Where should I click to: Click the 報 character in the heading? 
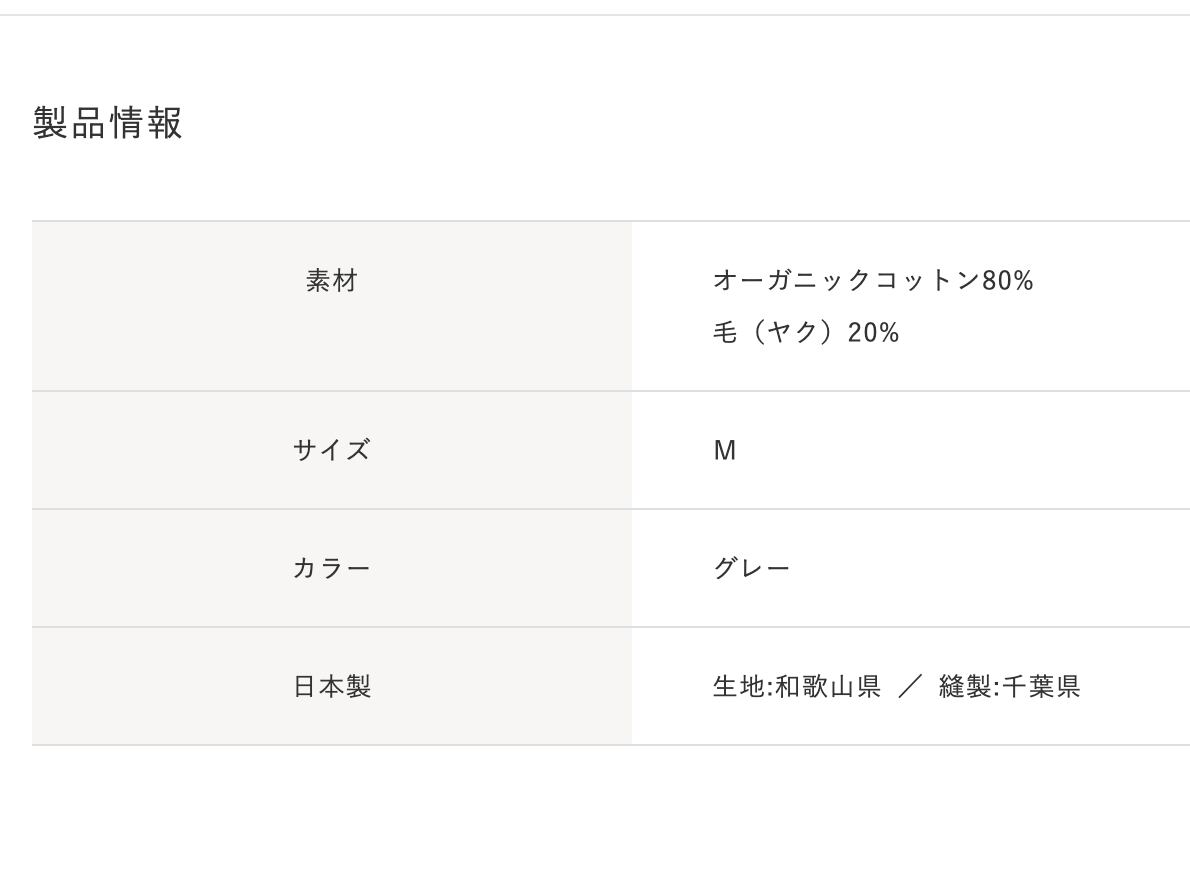coord(166,123)
